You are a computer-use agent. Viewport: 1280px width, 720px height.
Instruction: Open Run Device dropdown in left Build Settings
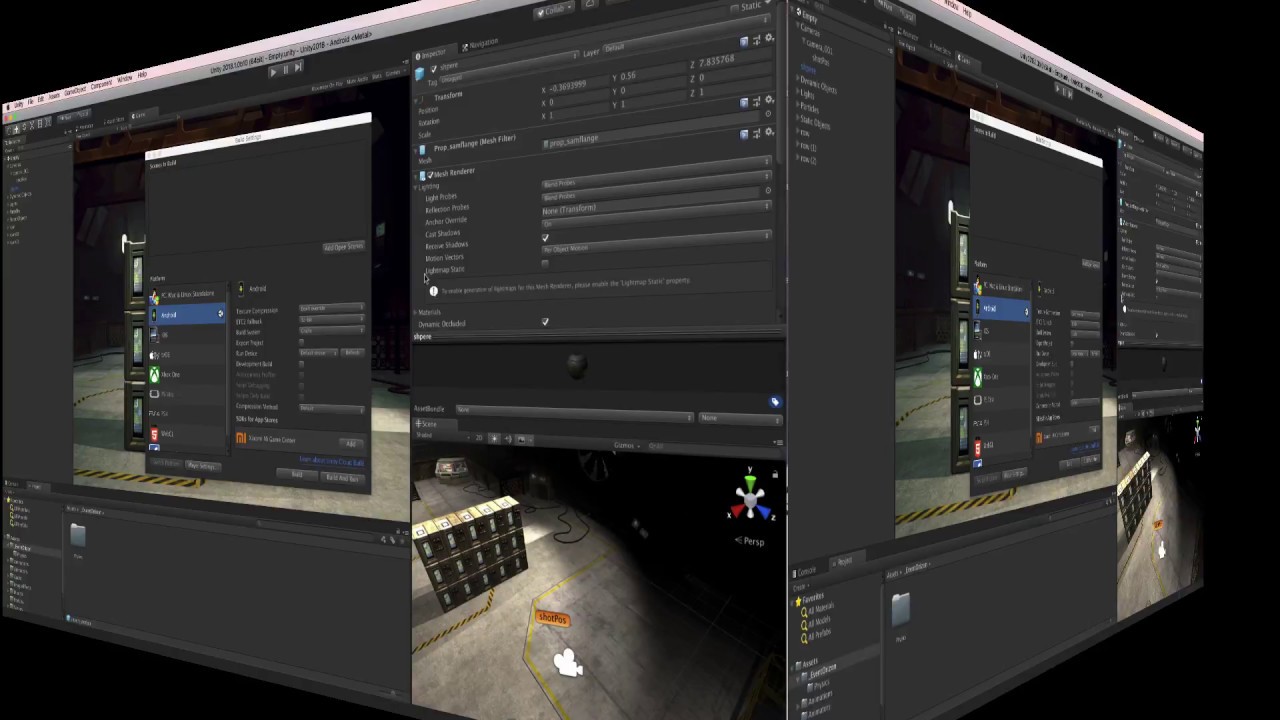[319, 353]
